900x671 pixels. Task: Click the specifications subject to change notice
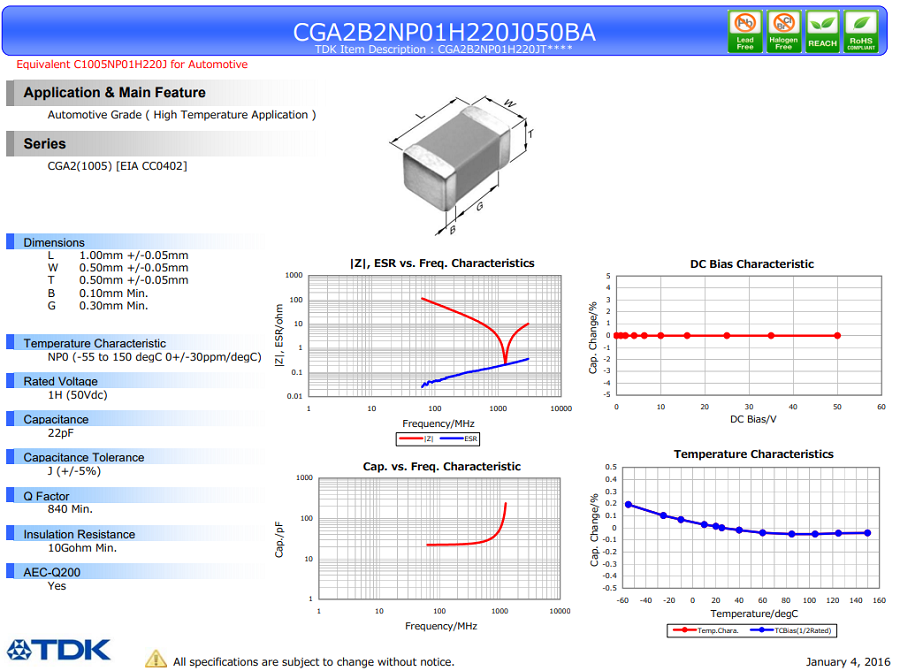coord(313,662)
